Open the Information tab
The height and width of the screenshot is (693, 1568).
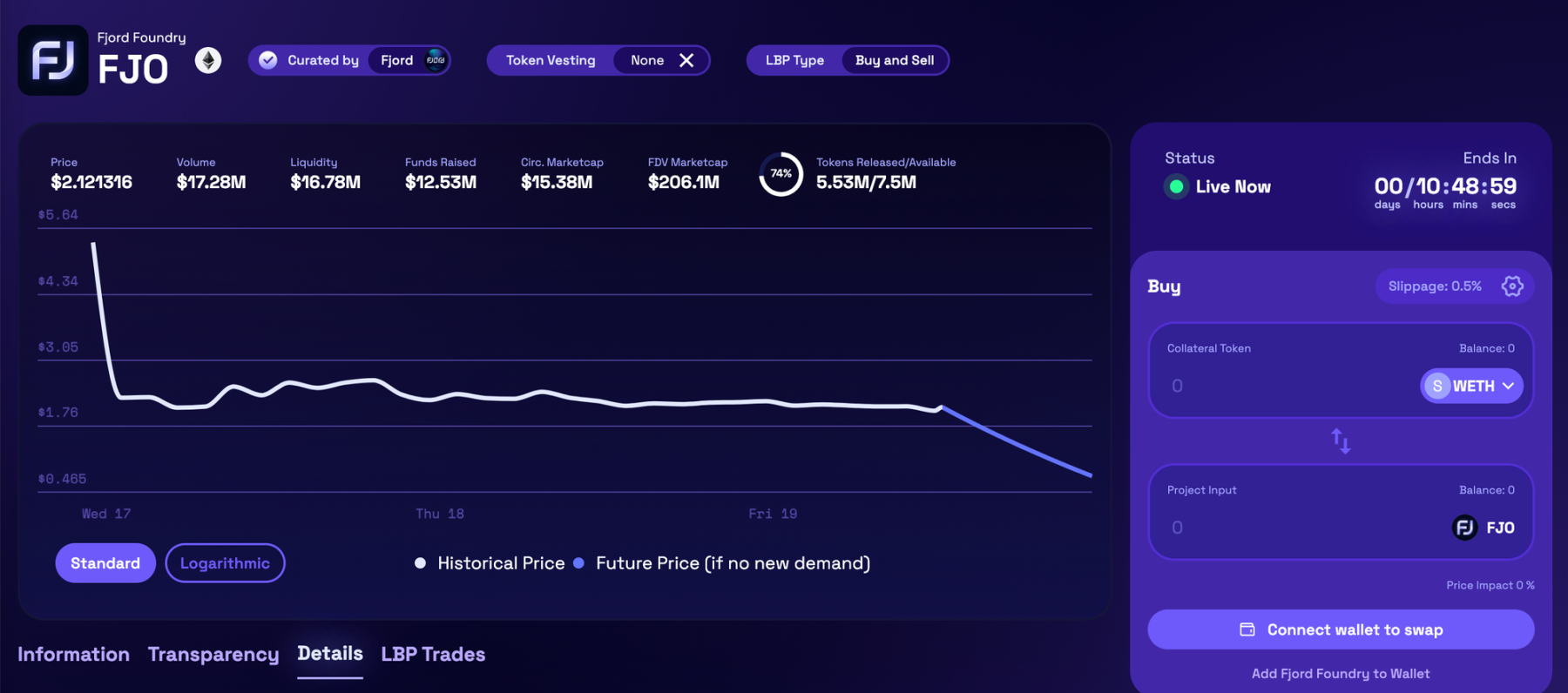(x=73, y=655)
